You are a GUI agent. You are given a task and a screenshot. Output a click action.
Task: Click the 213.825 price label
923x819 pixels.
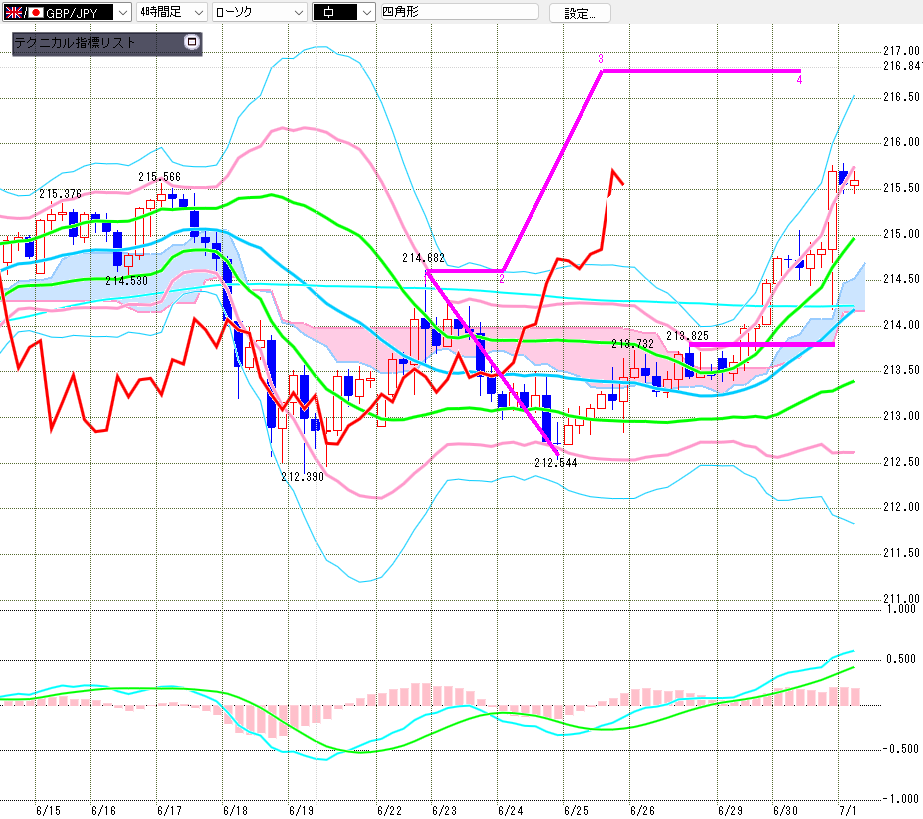(x=687, y=336)
